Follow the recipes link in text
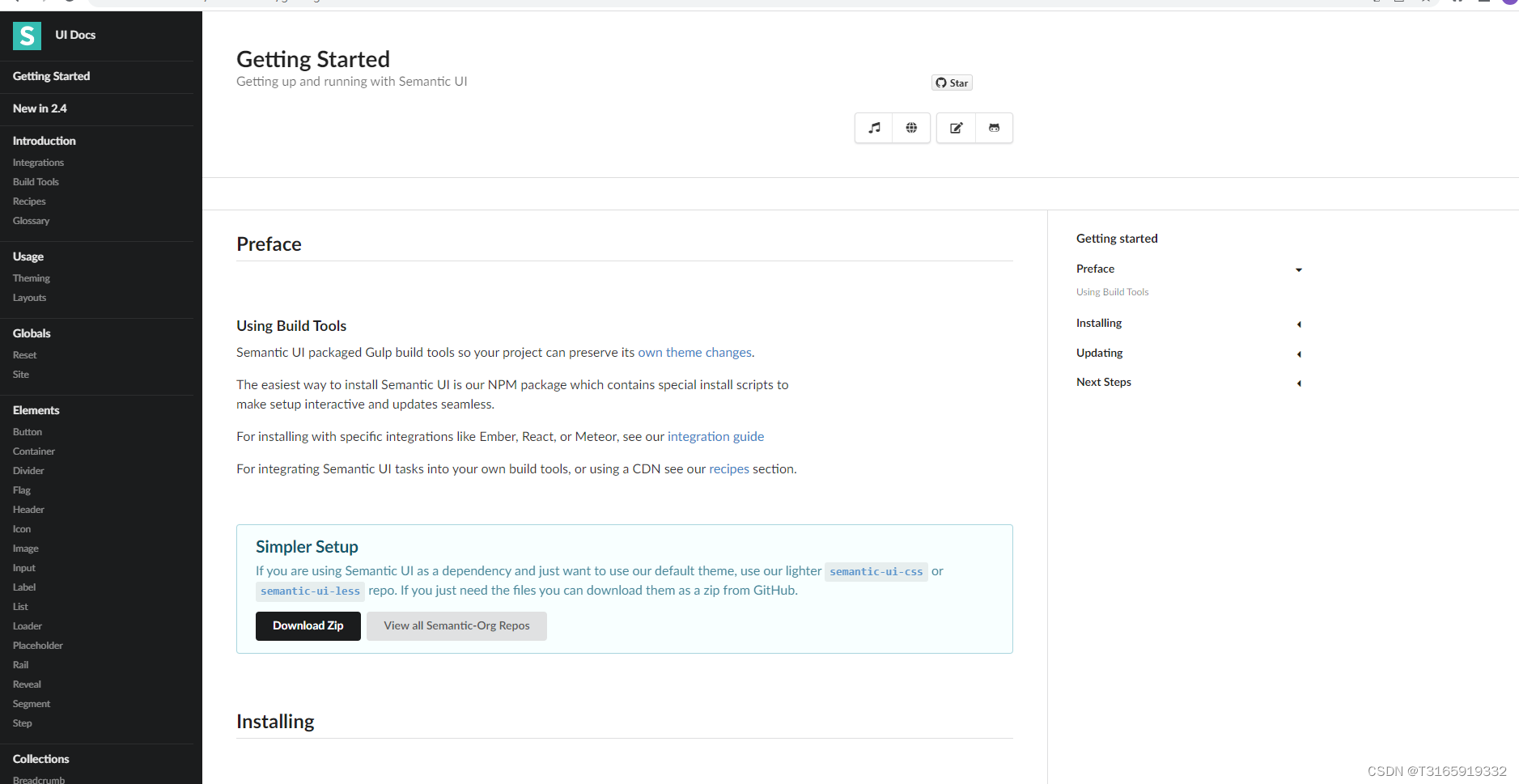 click(x=729, y=469)
